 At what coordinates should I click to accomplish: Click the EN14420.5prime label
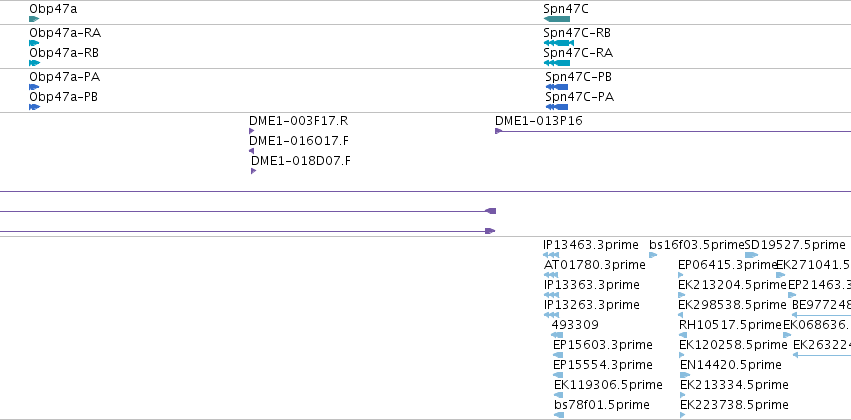pos(731,365)
